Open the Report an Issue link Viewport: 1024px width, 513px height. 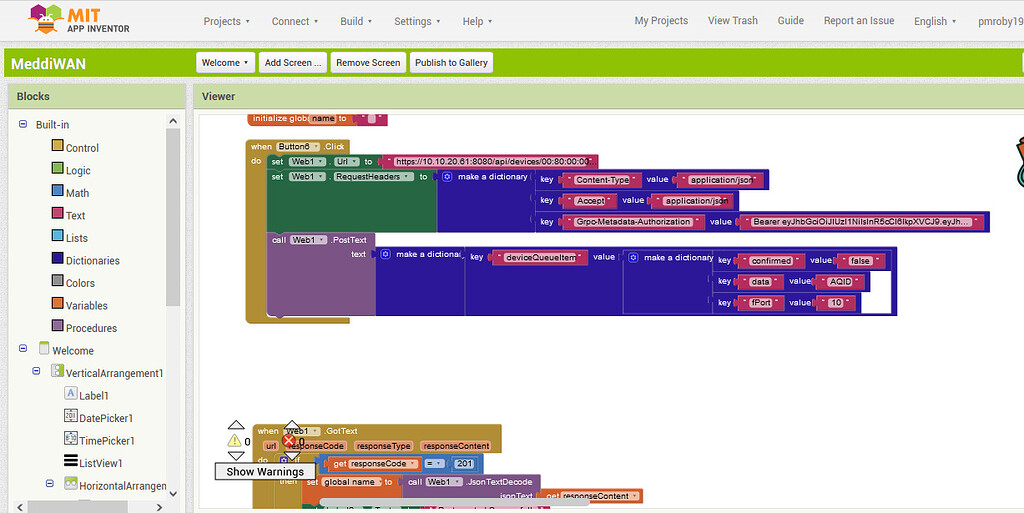pos(858,21)
